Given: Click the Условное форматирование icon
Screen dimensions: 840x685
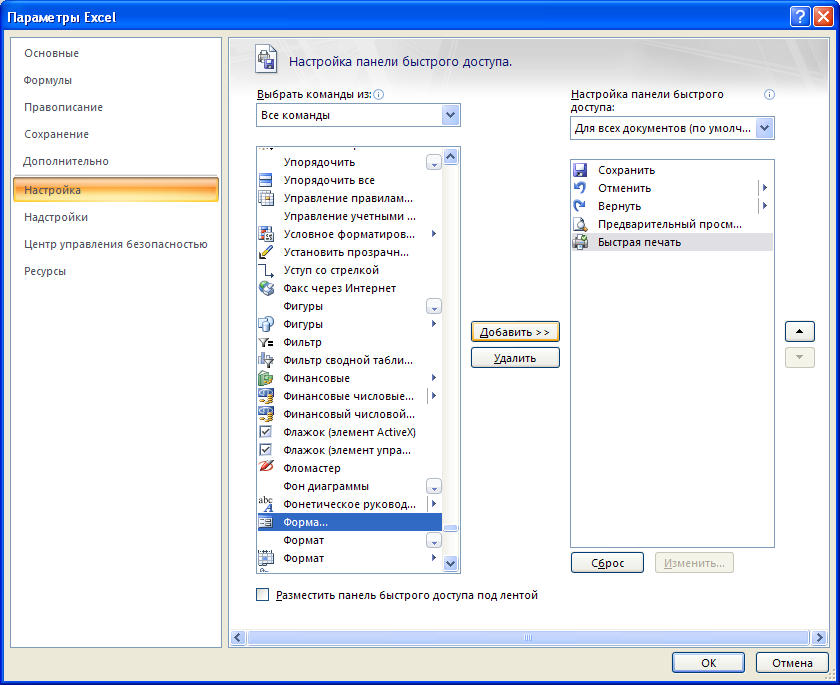Looking at the screenshot, I should click(x=266, y=234).
